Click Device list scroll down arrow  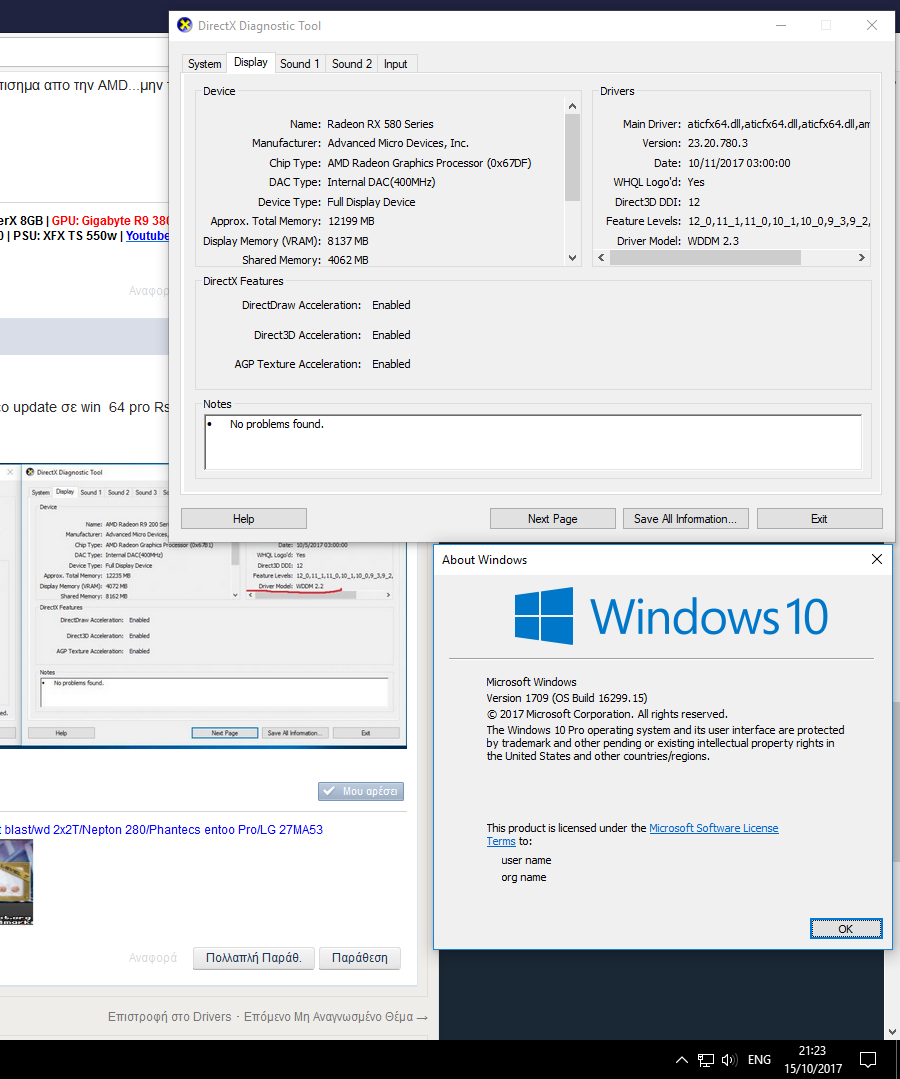click(x=572, y=258)
